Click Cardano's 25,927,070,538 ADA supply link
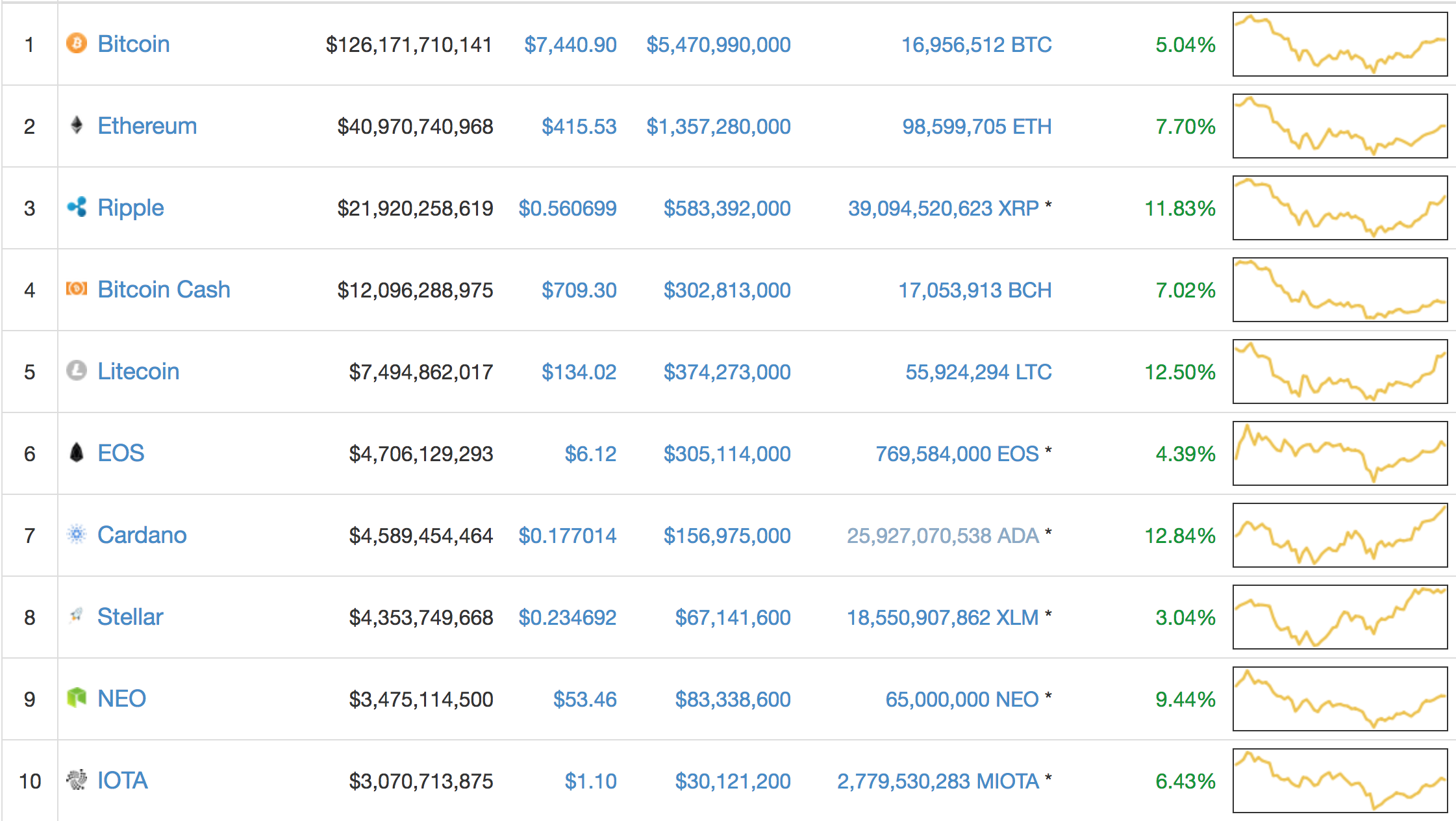 (x=942, y=536)
